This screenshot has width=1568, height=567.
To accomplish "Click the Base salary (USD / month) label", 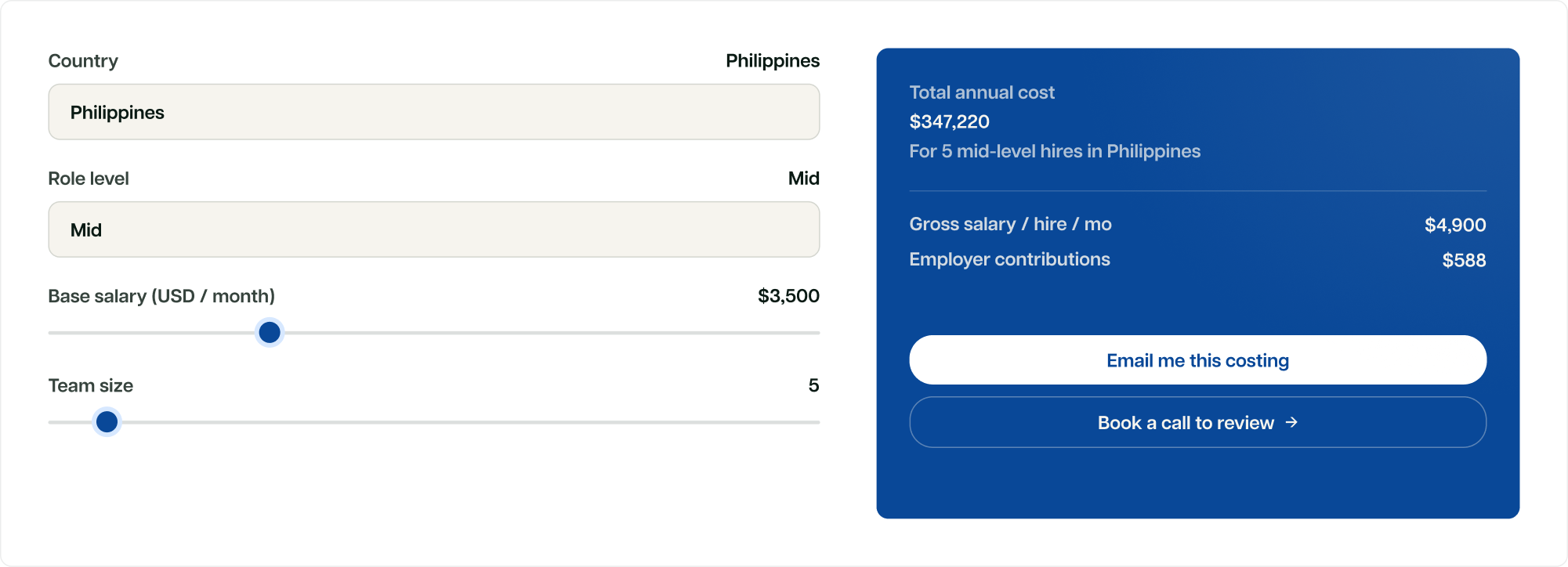I will point(161,296).
